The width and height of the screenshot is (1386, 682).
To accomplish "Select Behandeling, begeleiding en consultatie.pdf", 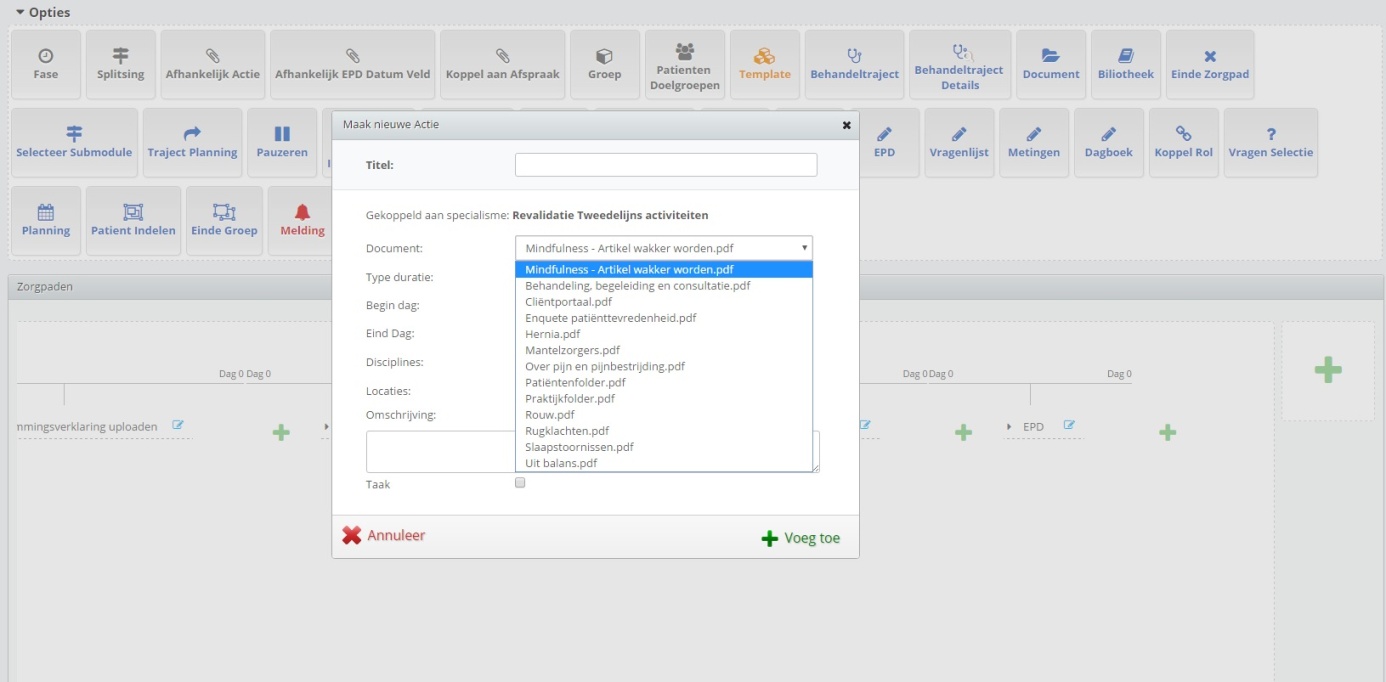I will pos(664,285).
